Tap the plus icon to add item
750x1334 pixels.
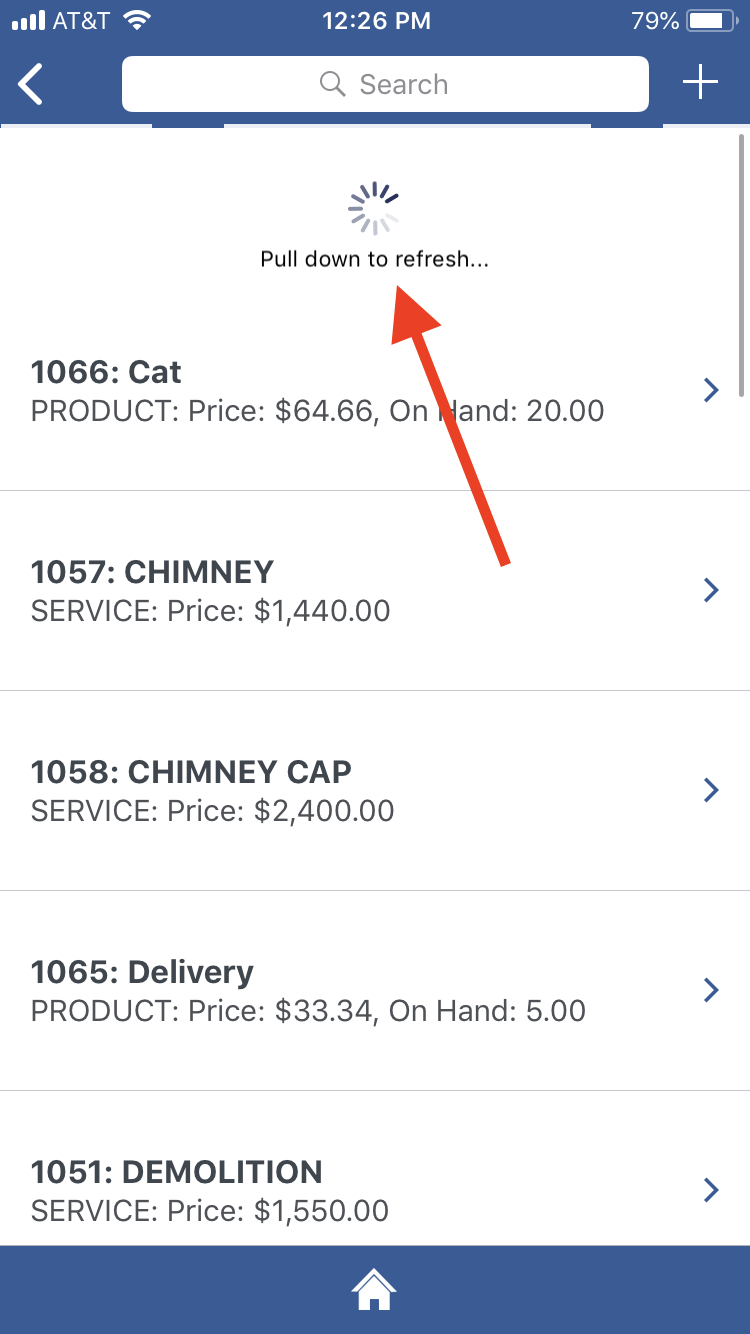(700, 83)
